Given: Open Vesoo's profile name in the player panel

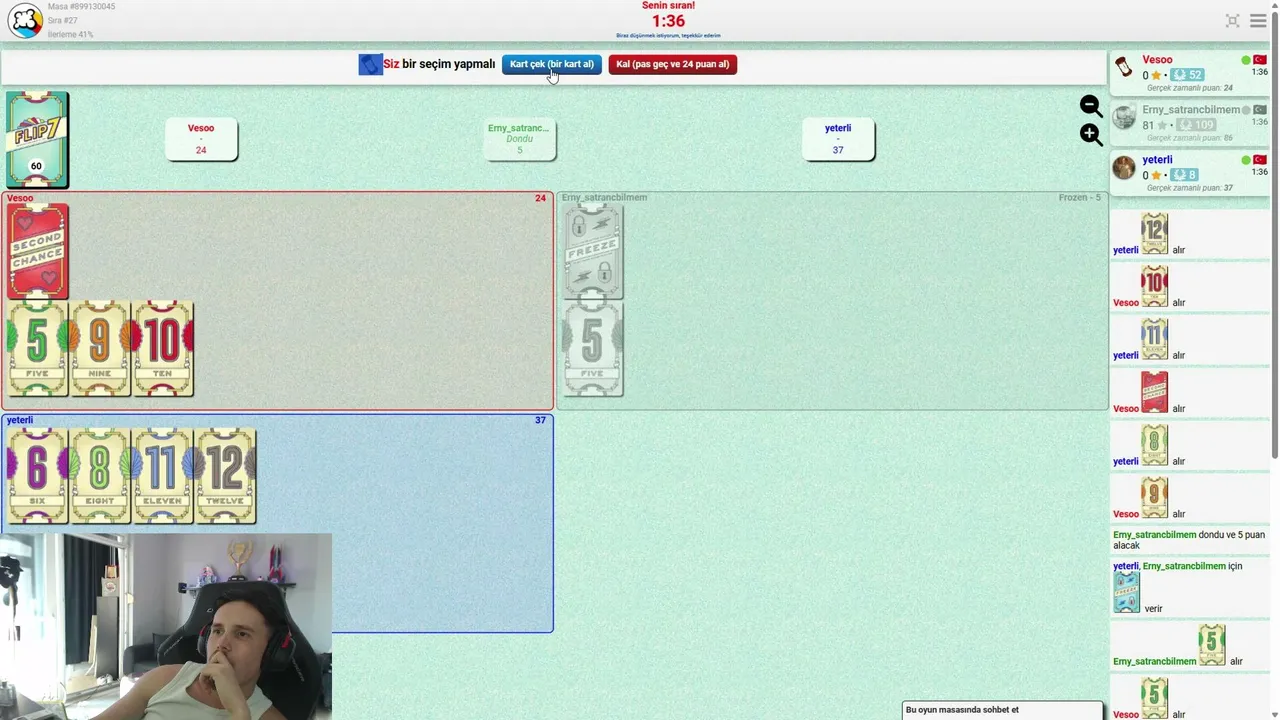Looking at the screenshot, I should 1157,60.
